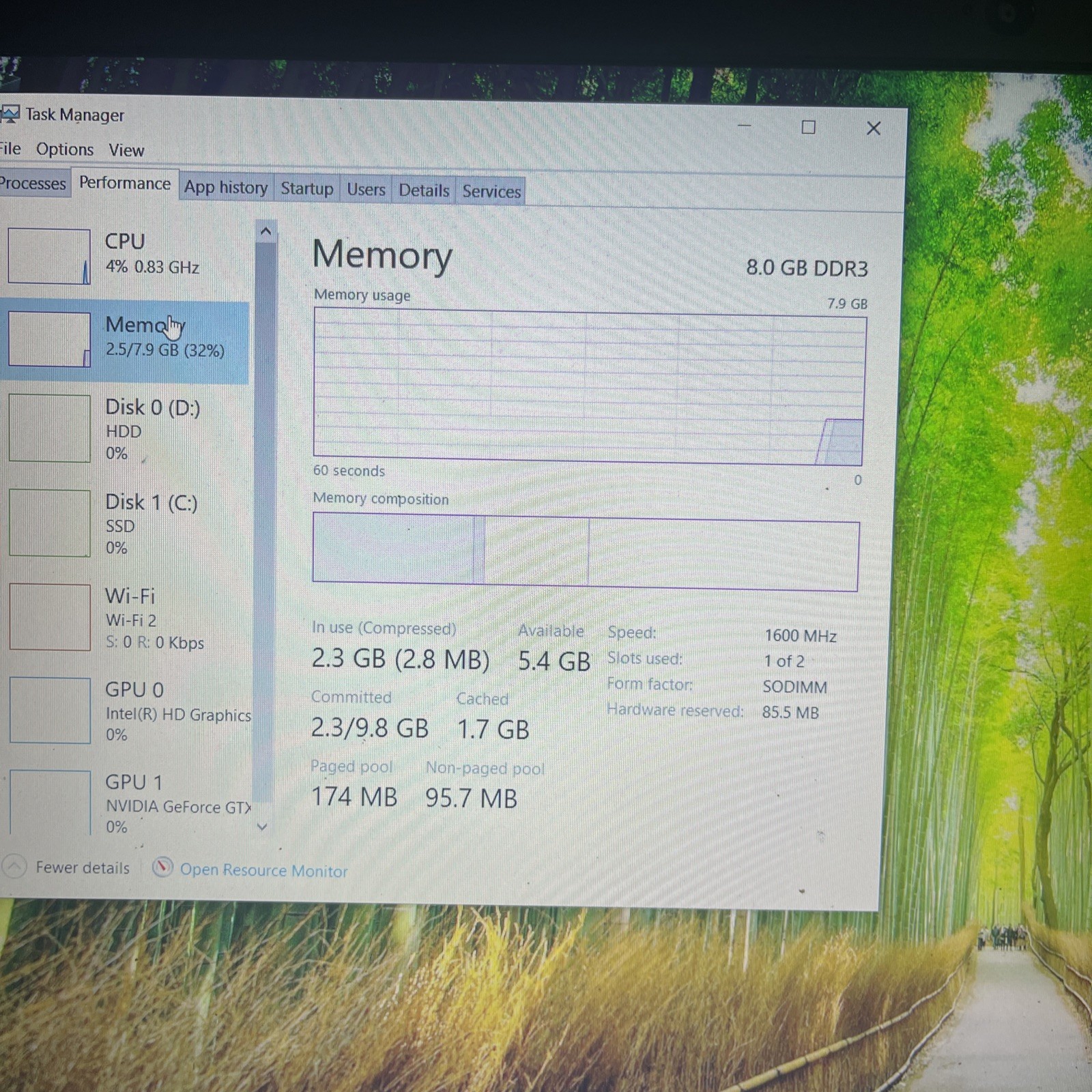Open the View menu
Image resolution: width=1092 pixels, height=1092 pixels.
126,150
